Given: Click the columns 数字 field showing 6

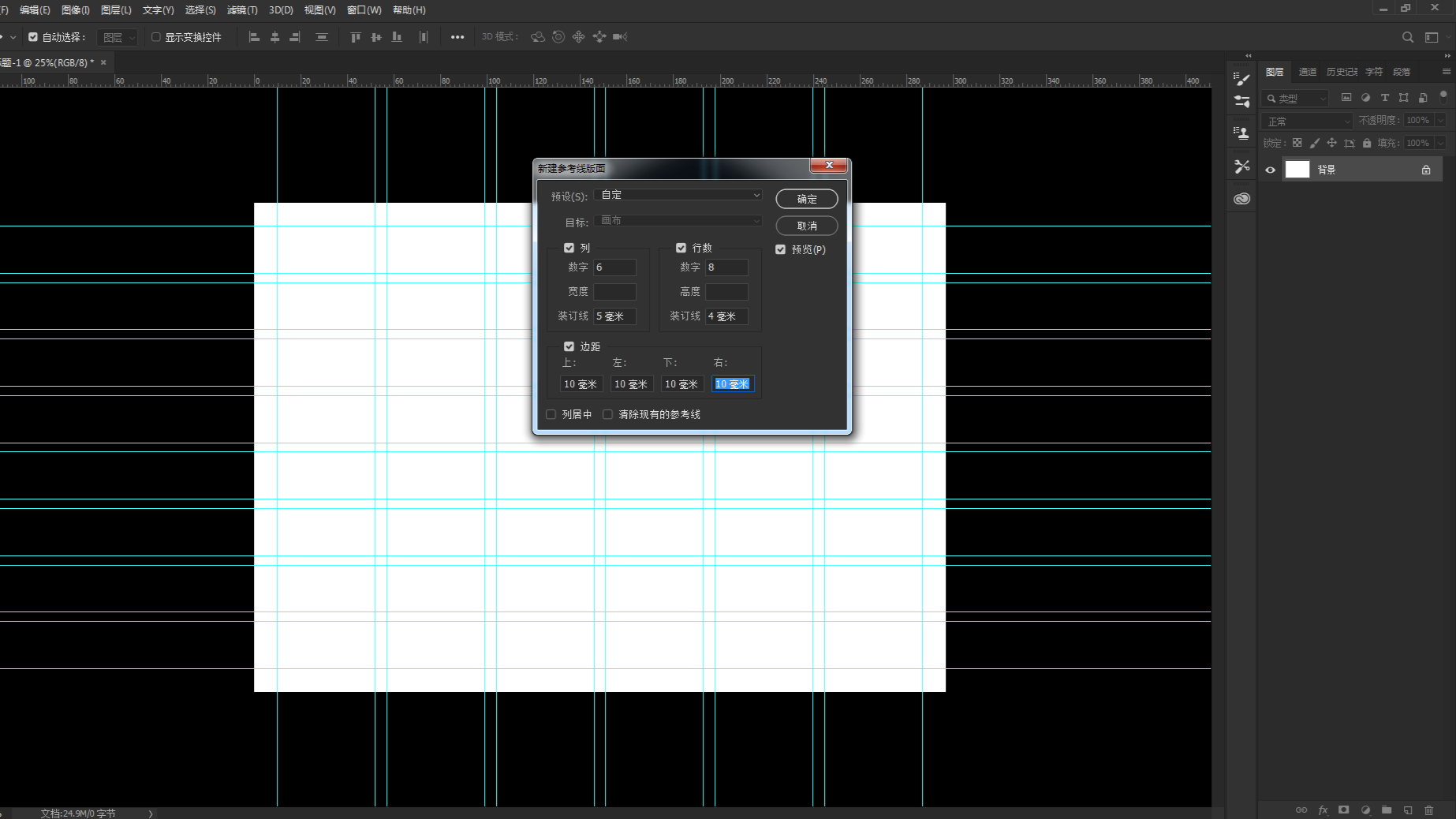Looking at the screenshot, I should 614,267.
